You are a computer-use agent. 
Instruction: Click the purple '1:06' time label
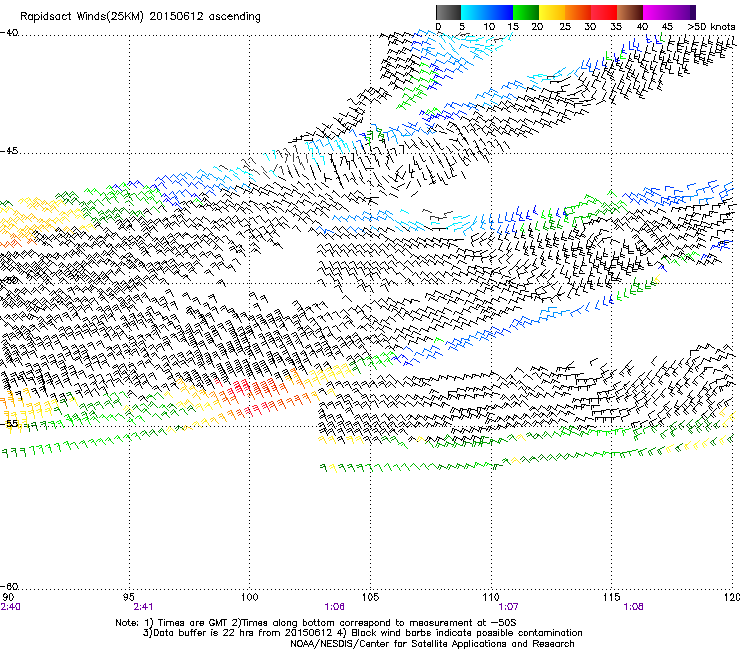pyautogui.click(x=334, y=607)
